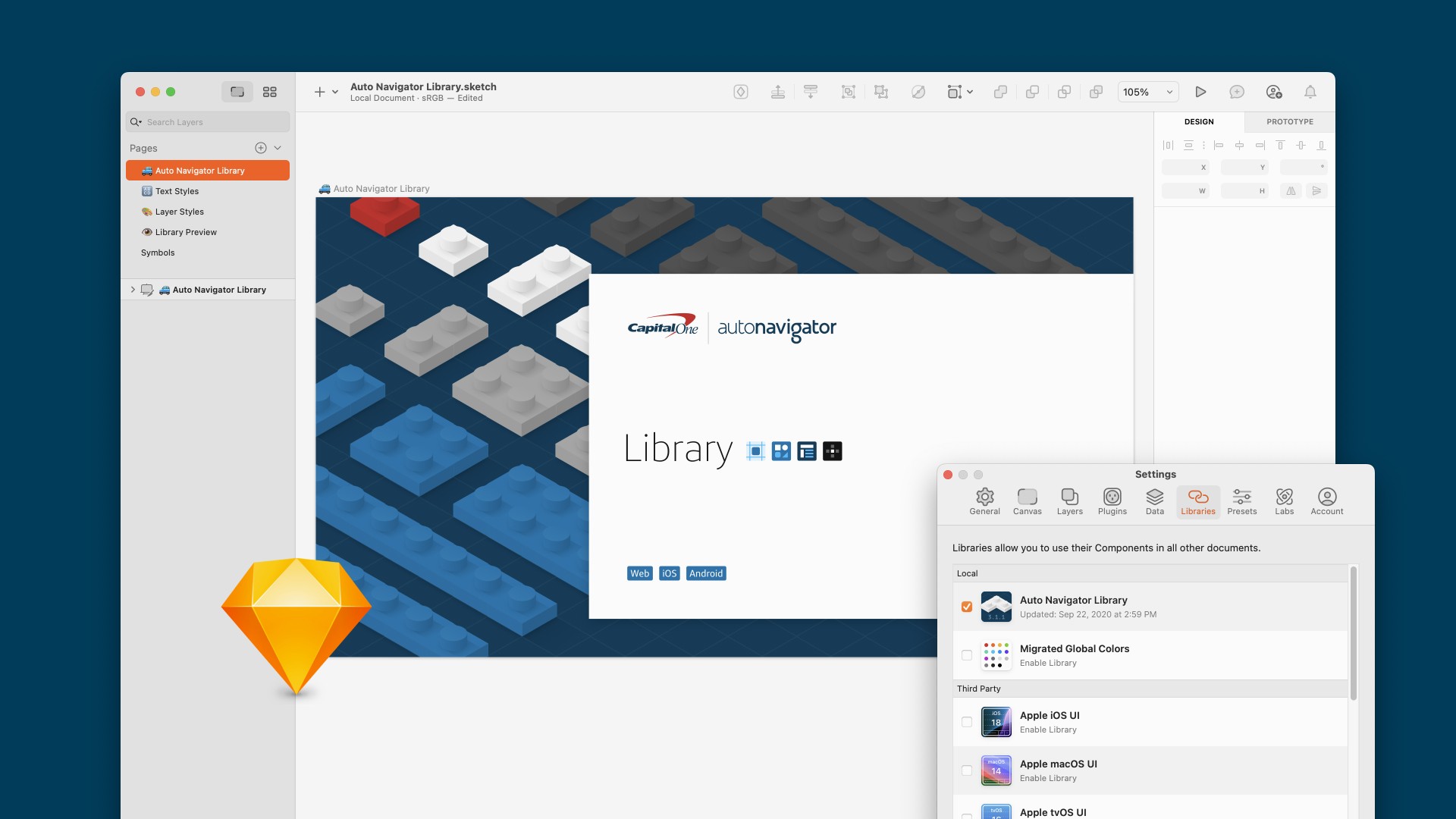The width and height of the screenshot is (1456, 819).
Task: Open Presets settings tab
Action: click(1242, 502)
